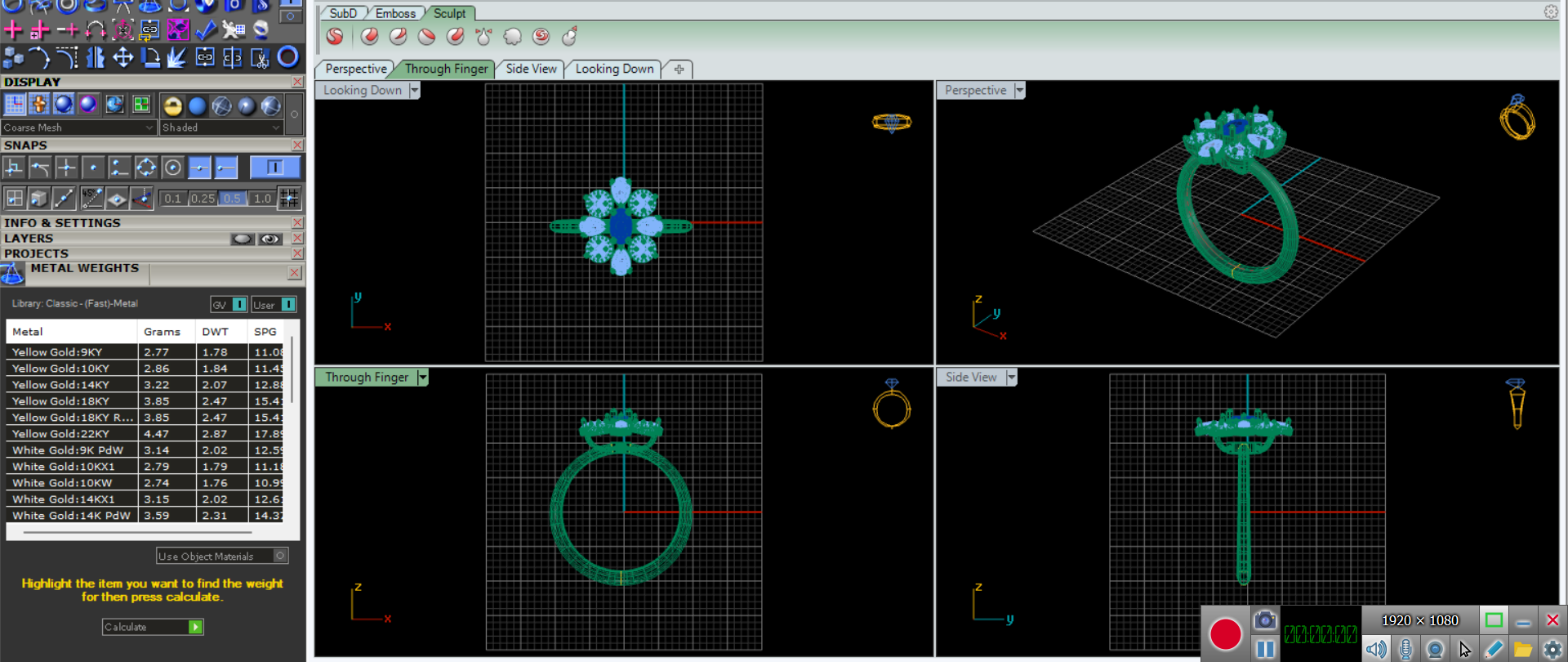Set the snap grid value to 0.25
Screen dimensions: 1568x662
[203, 199]
